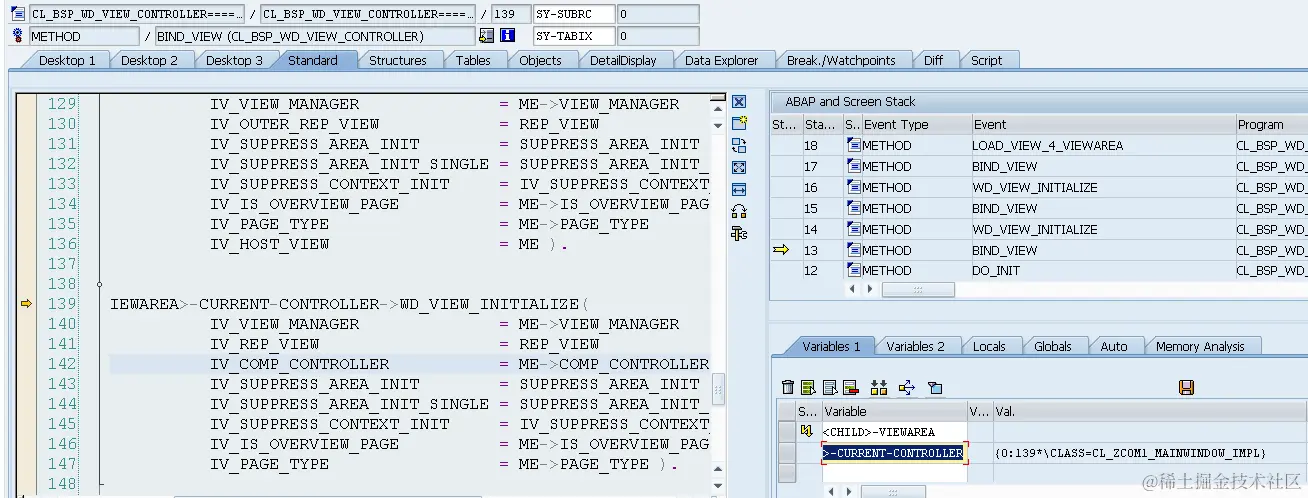Click the Val. column header
1308x498 pixels.
click(1149, 411)
